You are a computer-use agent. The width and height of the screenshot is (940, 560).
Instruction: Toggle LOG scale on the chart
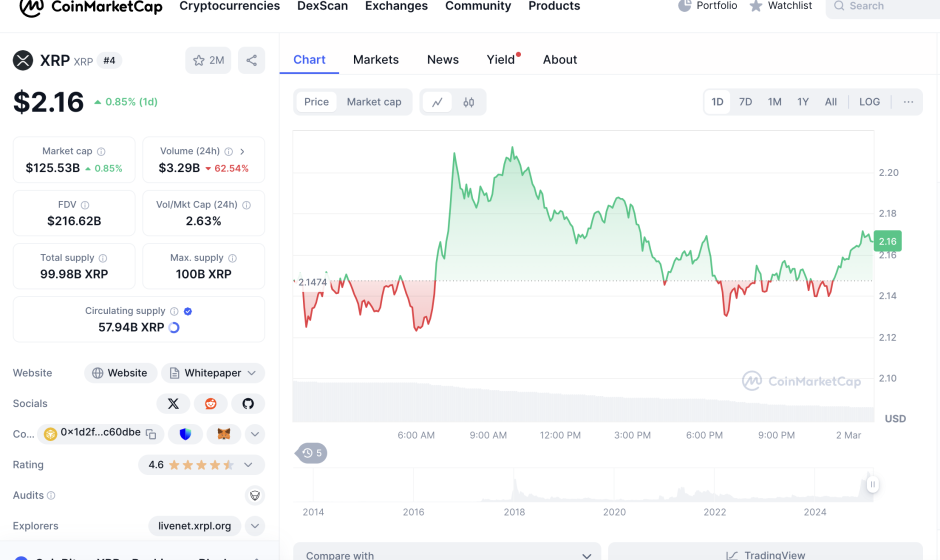point(869,102)
